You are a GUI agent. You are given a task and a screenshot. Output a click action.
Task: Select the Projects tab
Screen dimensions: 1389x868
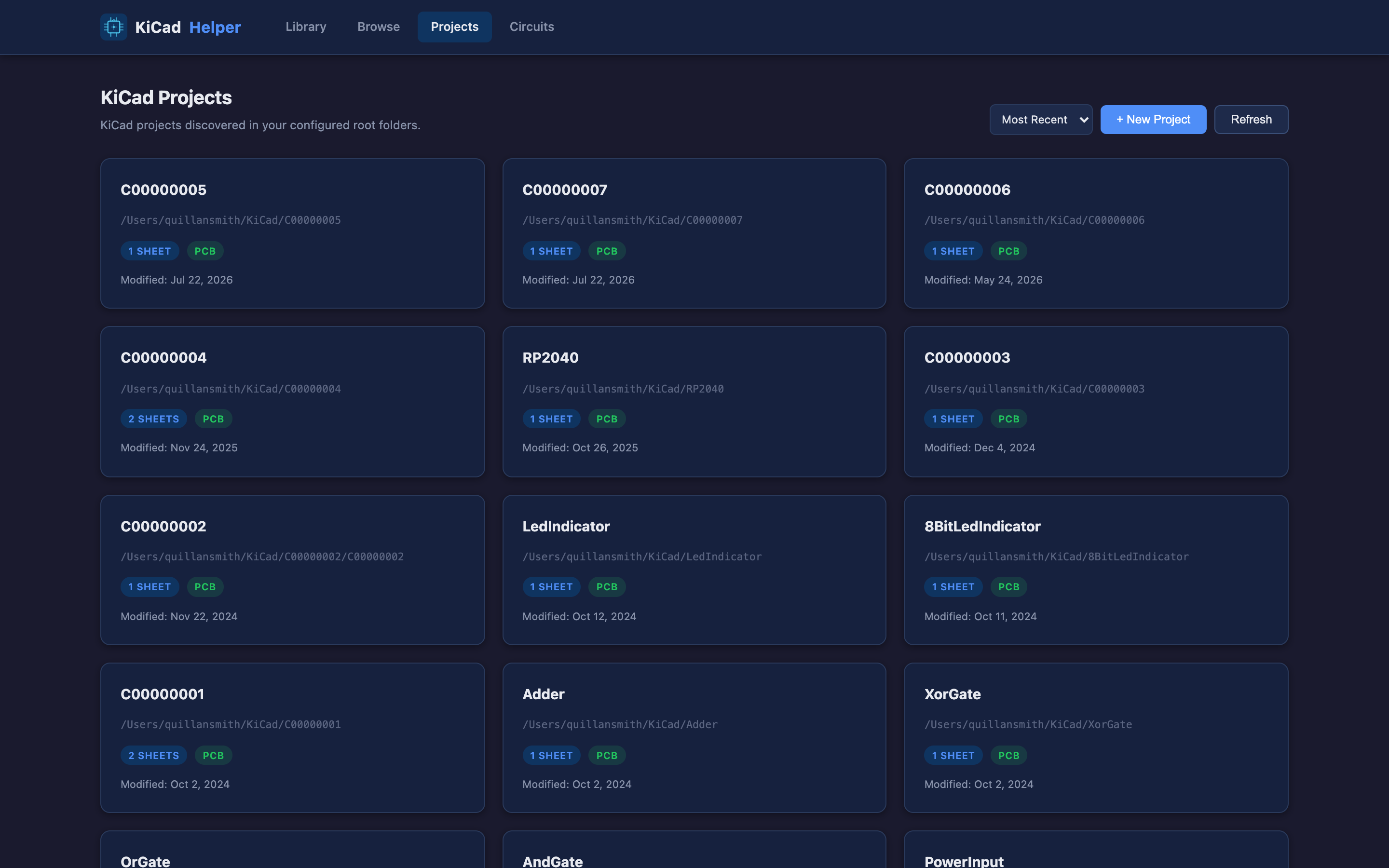pyautogui.click(x=455, y=27)
